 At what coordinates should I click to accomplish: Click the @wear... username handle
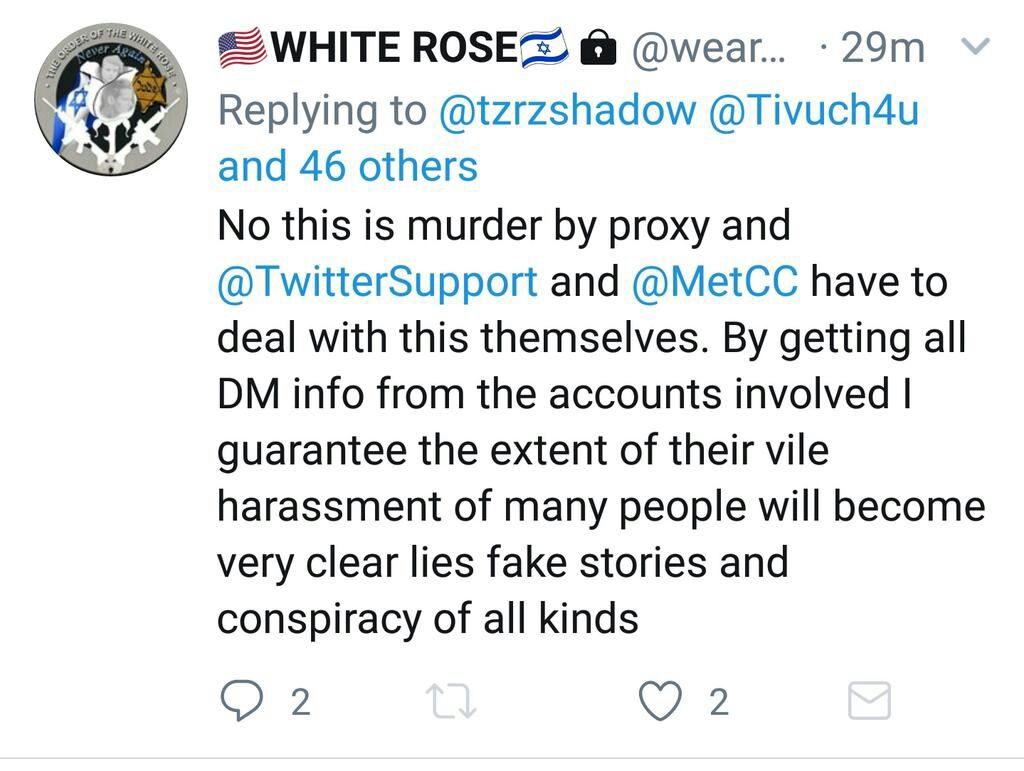coord(709,48)
